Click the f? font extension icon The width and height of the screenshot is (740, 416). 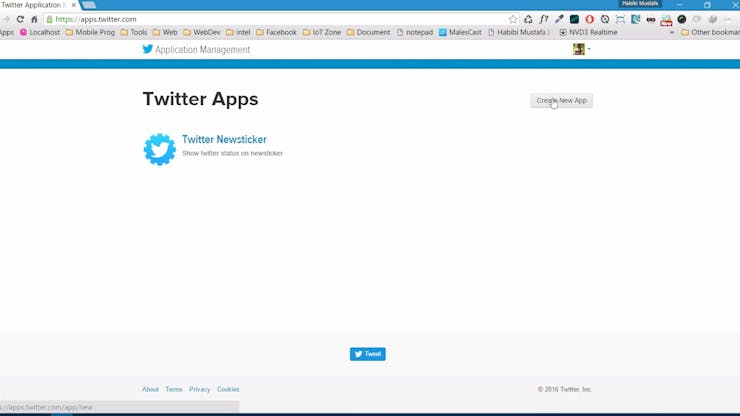tap(544, 19)
